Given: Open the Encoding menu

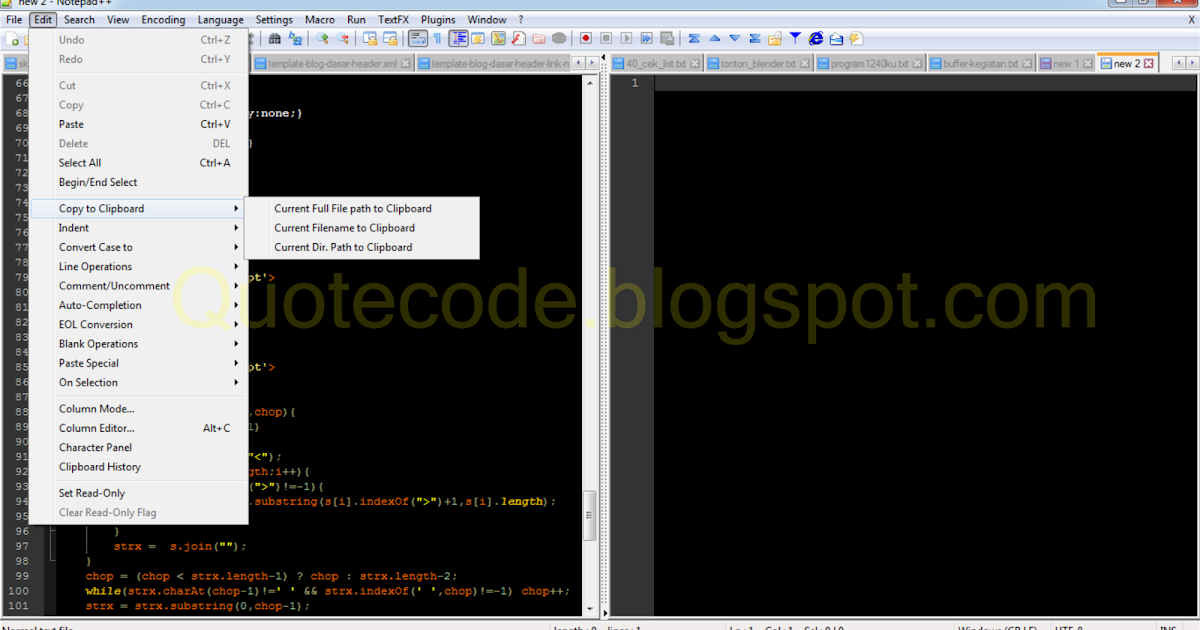Looking at the screenshot, I should (163, 19).
